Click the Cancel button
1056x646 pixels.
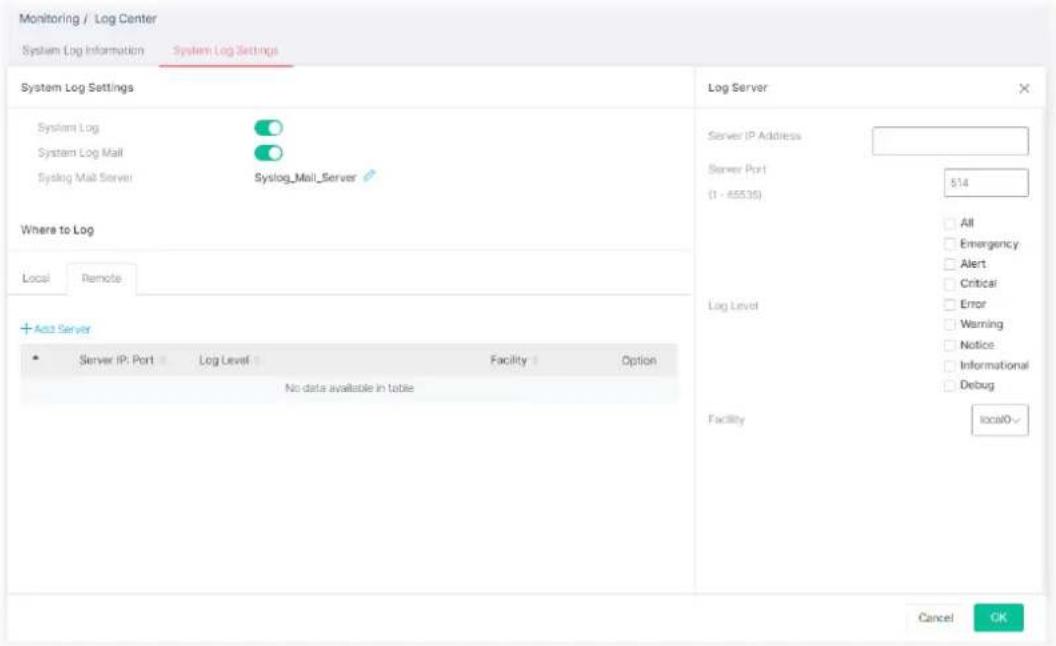(935, 618)
